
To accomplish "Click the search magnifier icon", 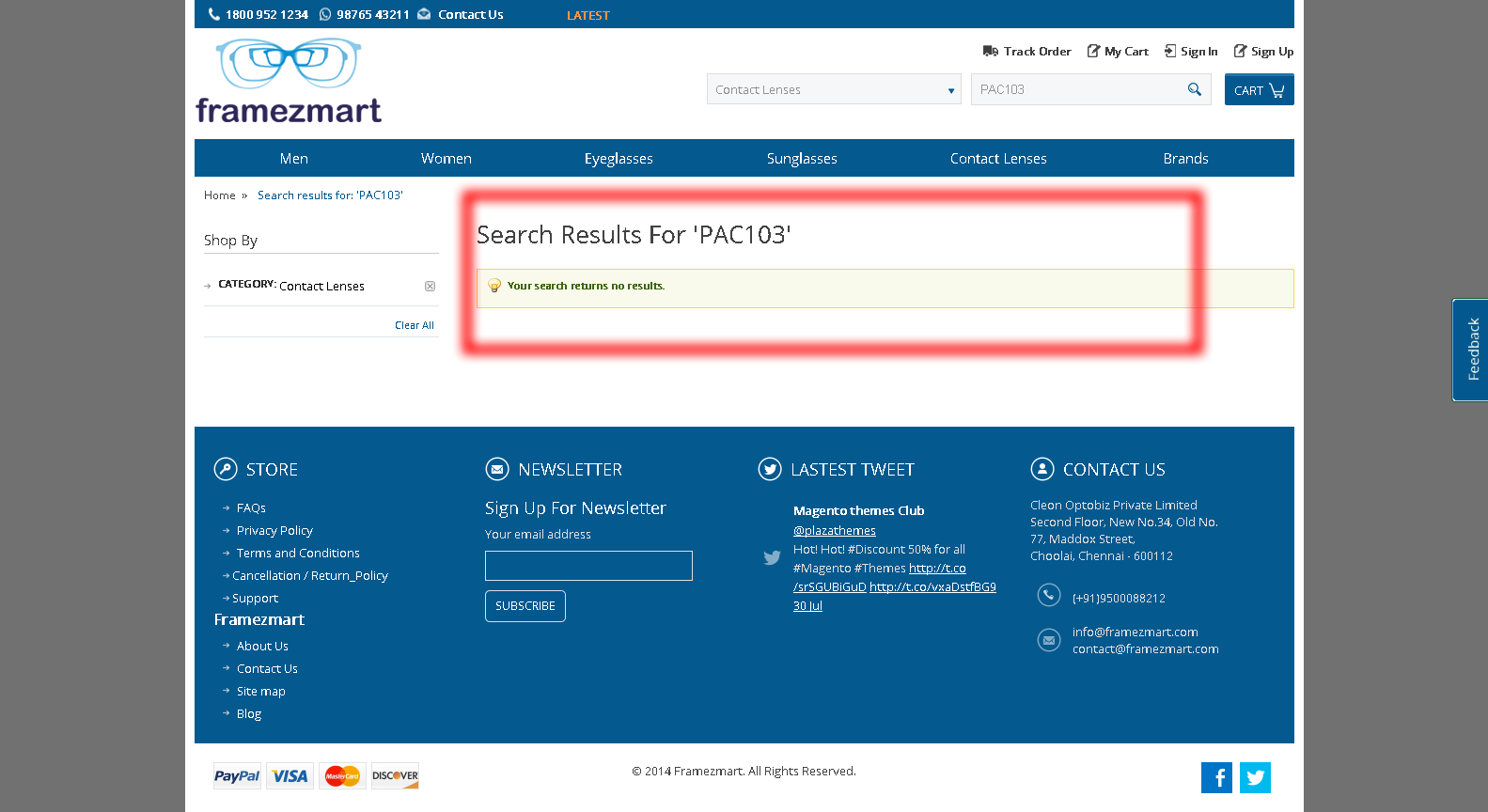I will point(1195,89).
